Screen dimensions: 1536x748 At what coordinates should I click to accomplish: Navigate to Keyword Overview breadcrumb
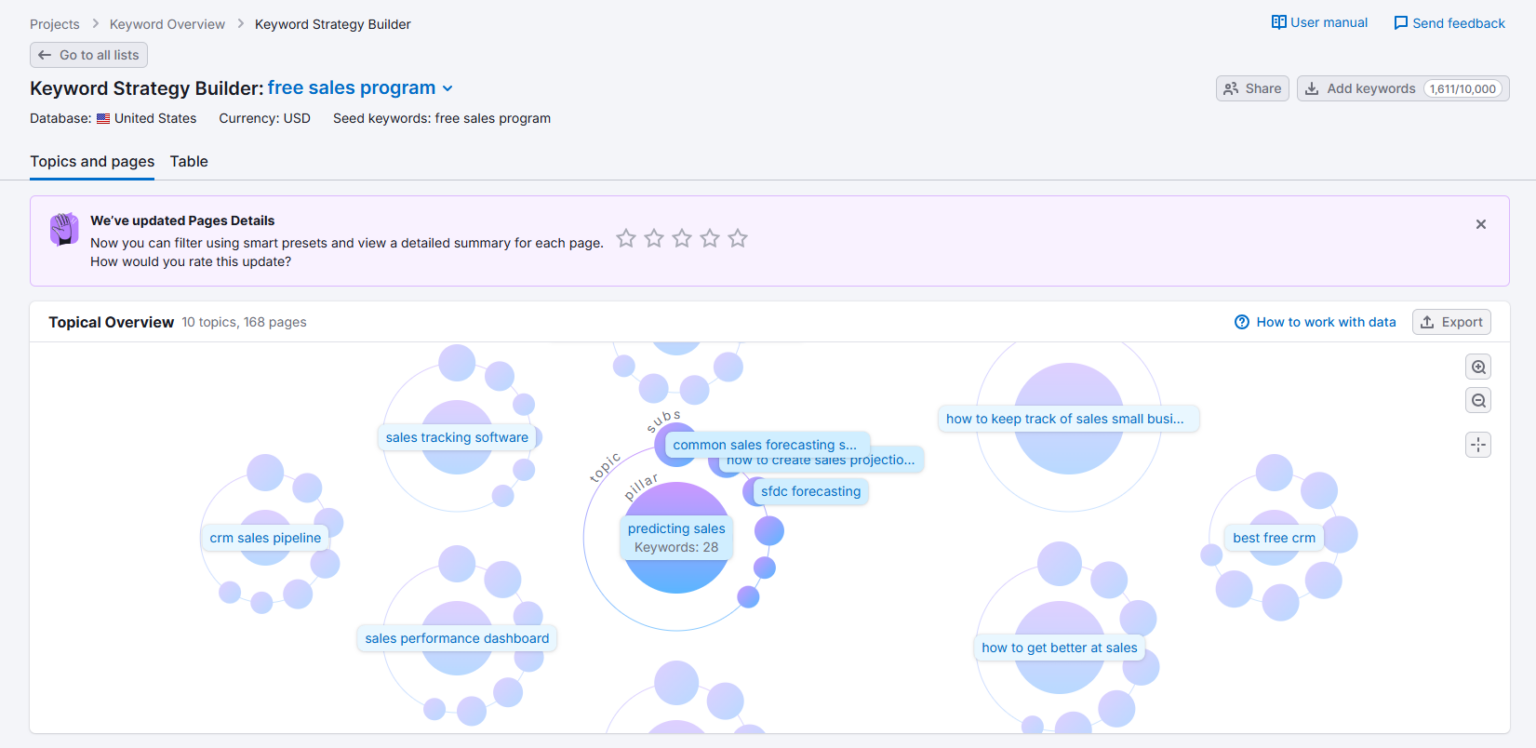coord(167,24)
